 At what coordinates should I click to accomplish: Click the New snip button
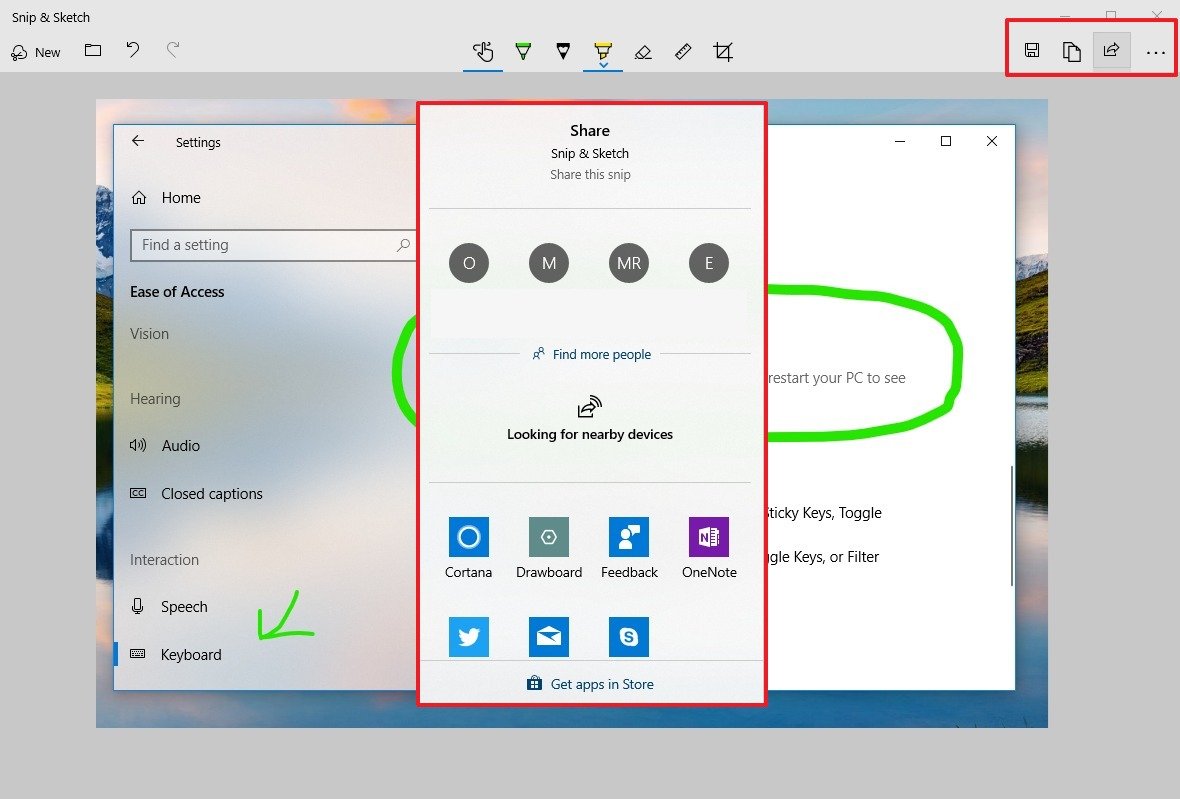(x=35, y=52)
